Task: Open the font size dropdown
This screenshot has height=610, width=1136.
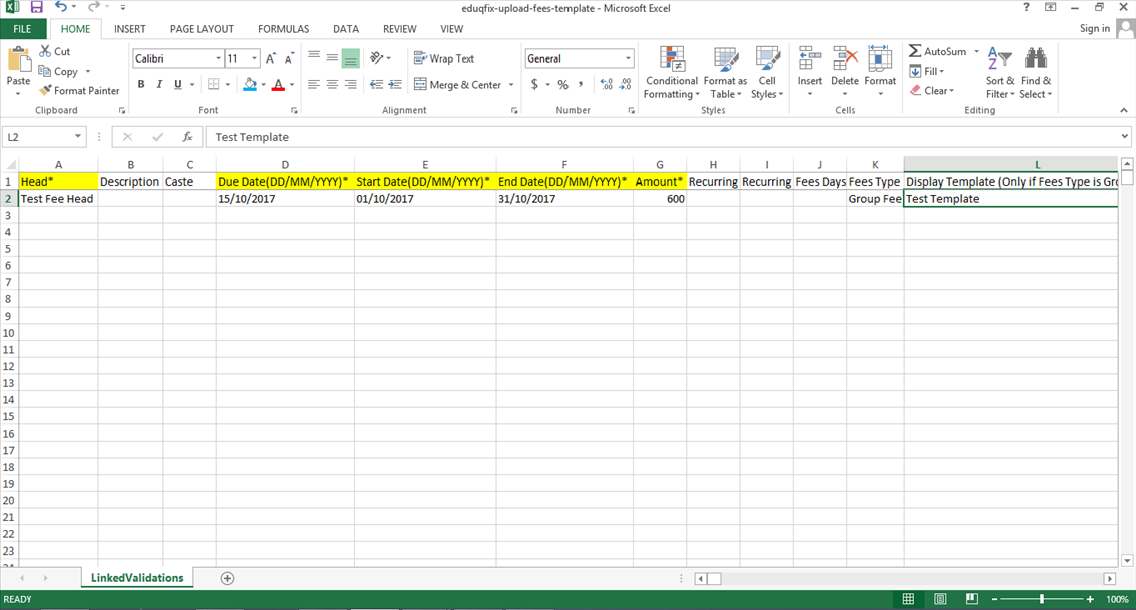Action: click(x=254, y=59)
